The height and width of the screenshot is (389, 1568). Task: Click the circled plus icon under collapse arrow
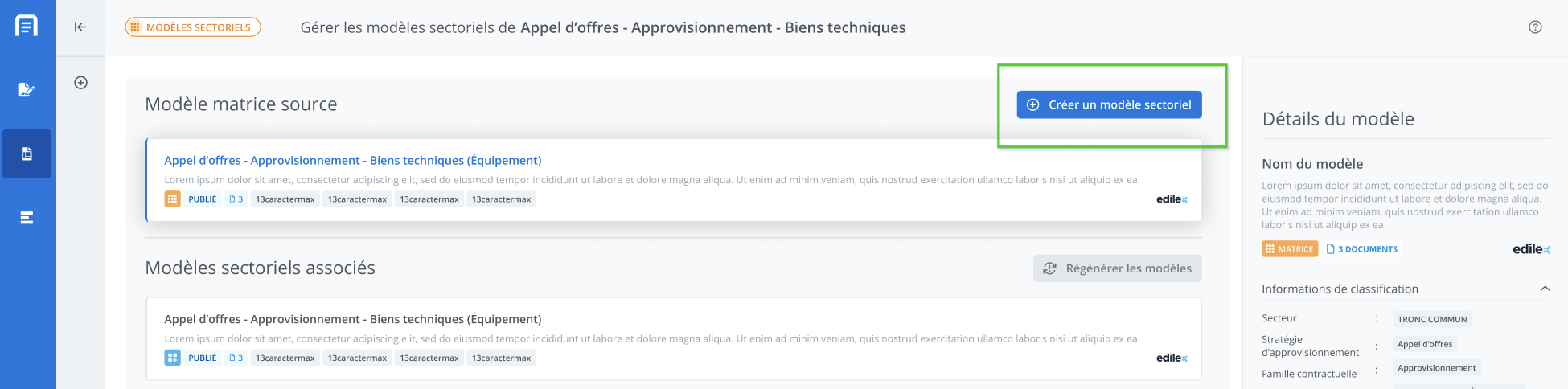(80, 83)
